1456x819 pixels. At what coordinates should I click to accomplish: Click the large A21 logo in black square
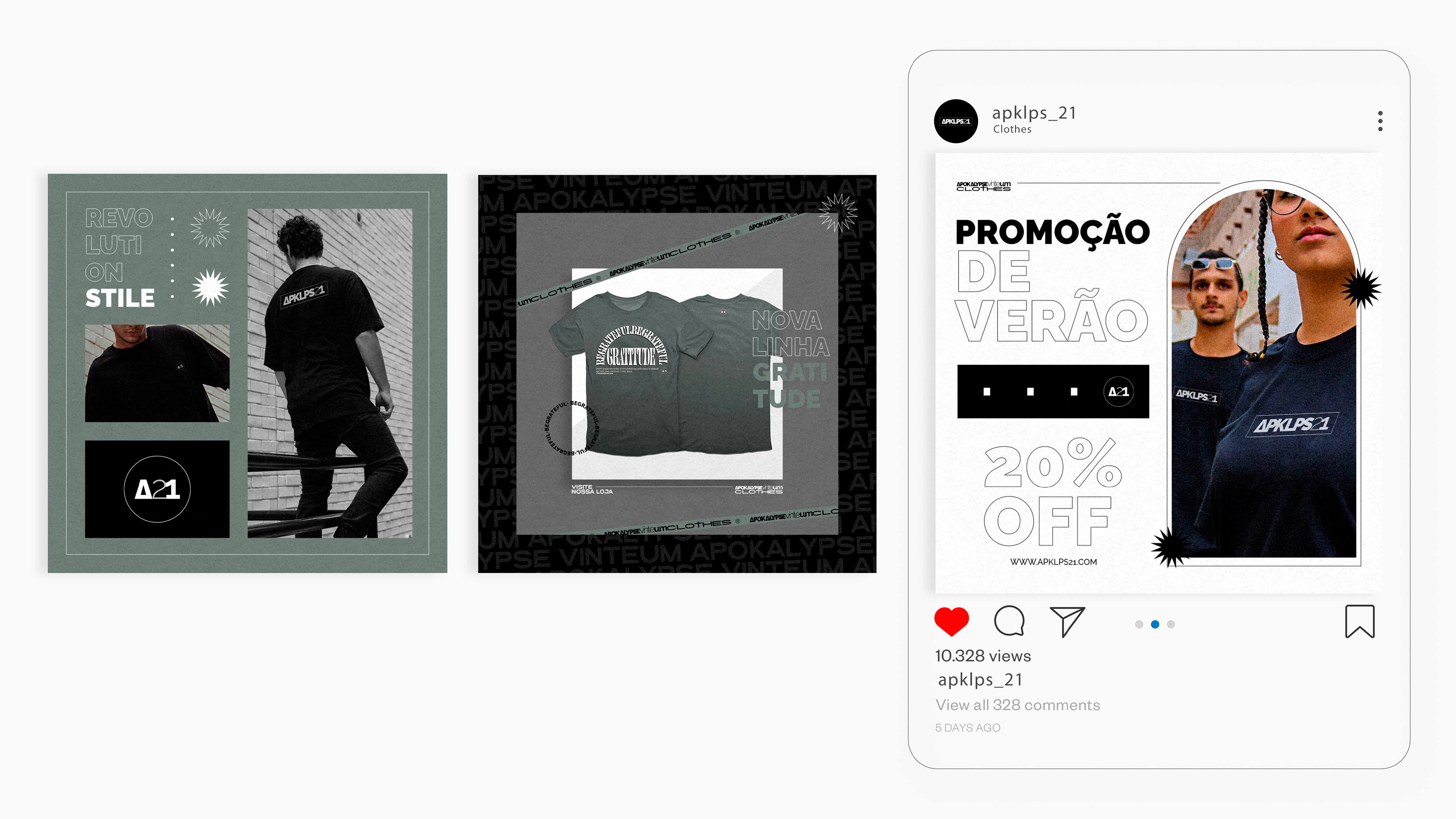pos(157,489)
